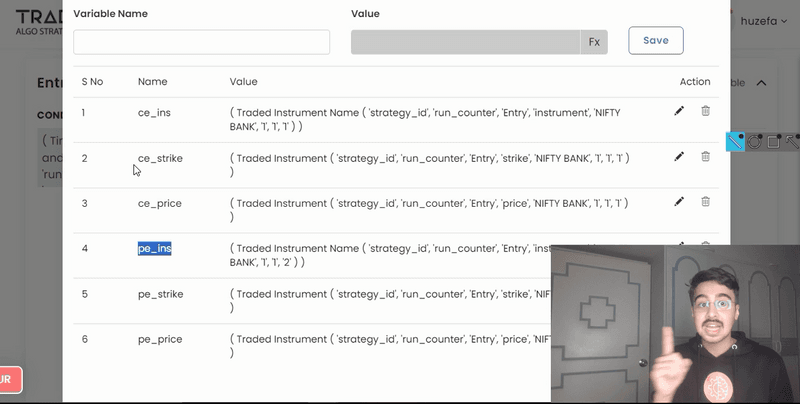This screenshot has height=404, width=800.
Task: Click the pe_price variable name
Action: (x=160, y=339)
